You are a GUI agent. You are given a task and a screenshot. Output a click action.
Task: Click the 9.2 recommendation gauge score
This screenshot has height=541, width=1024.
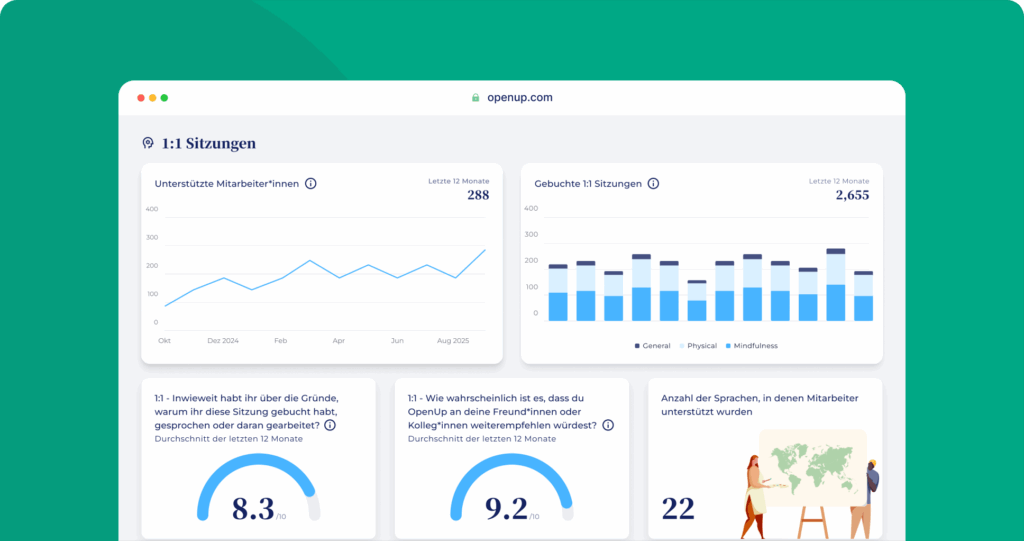pos(506,509)
